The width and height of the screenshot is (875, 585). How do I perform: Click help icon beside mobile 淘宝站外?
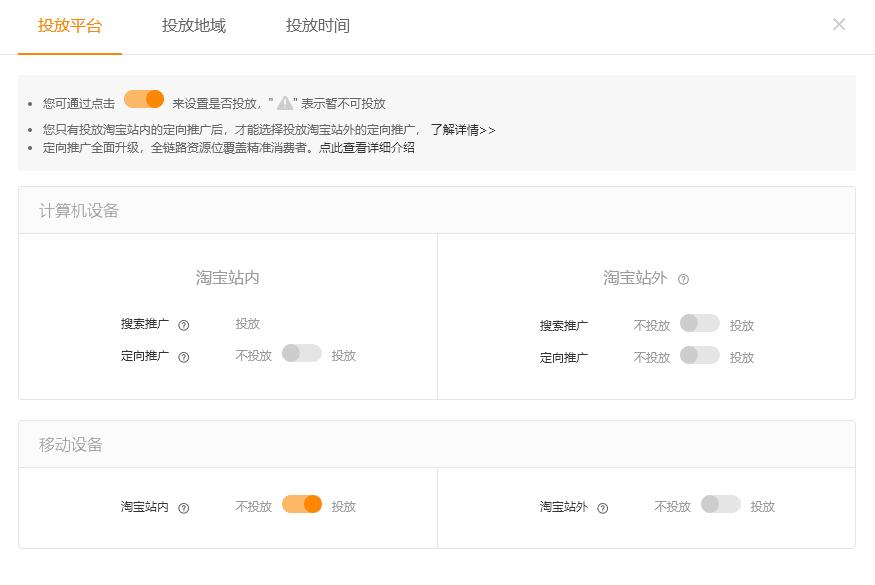[603, 507]
